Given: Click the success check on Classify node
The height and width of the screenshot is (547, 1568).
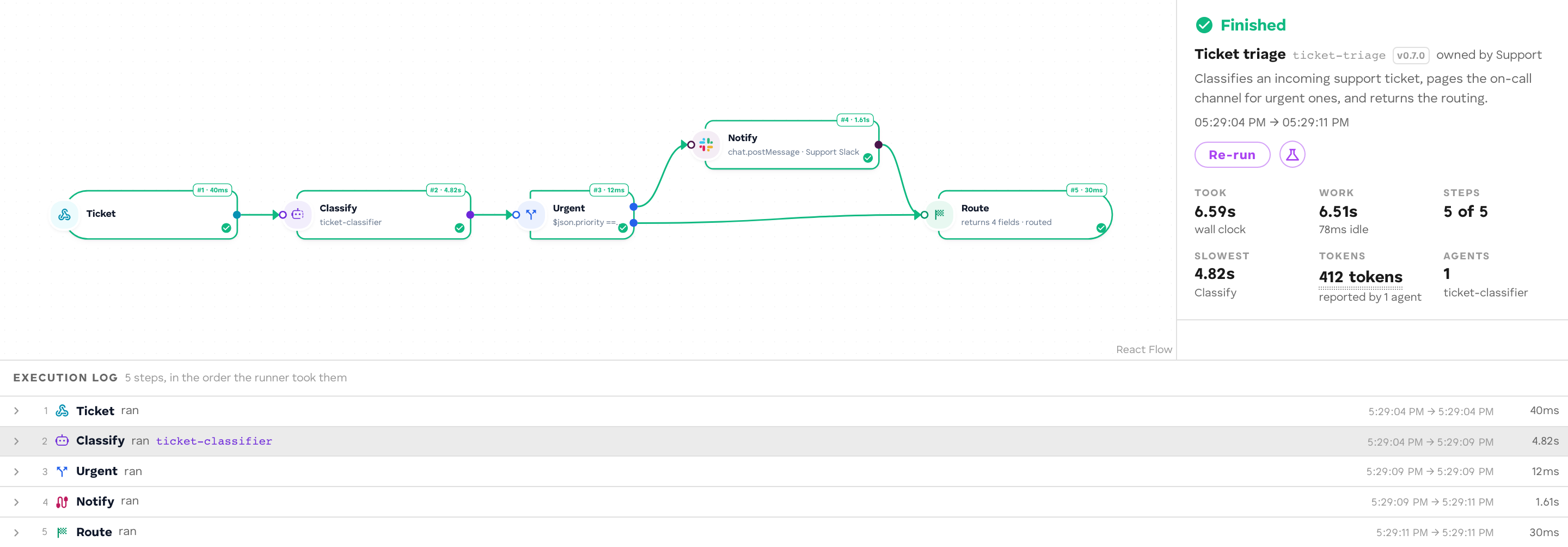Looking at the screenshot, I should [x=460, y=228].
